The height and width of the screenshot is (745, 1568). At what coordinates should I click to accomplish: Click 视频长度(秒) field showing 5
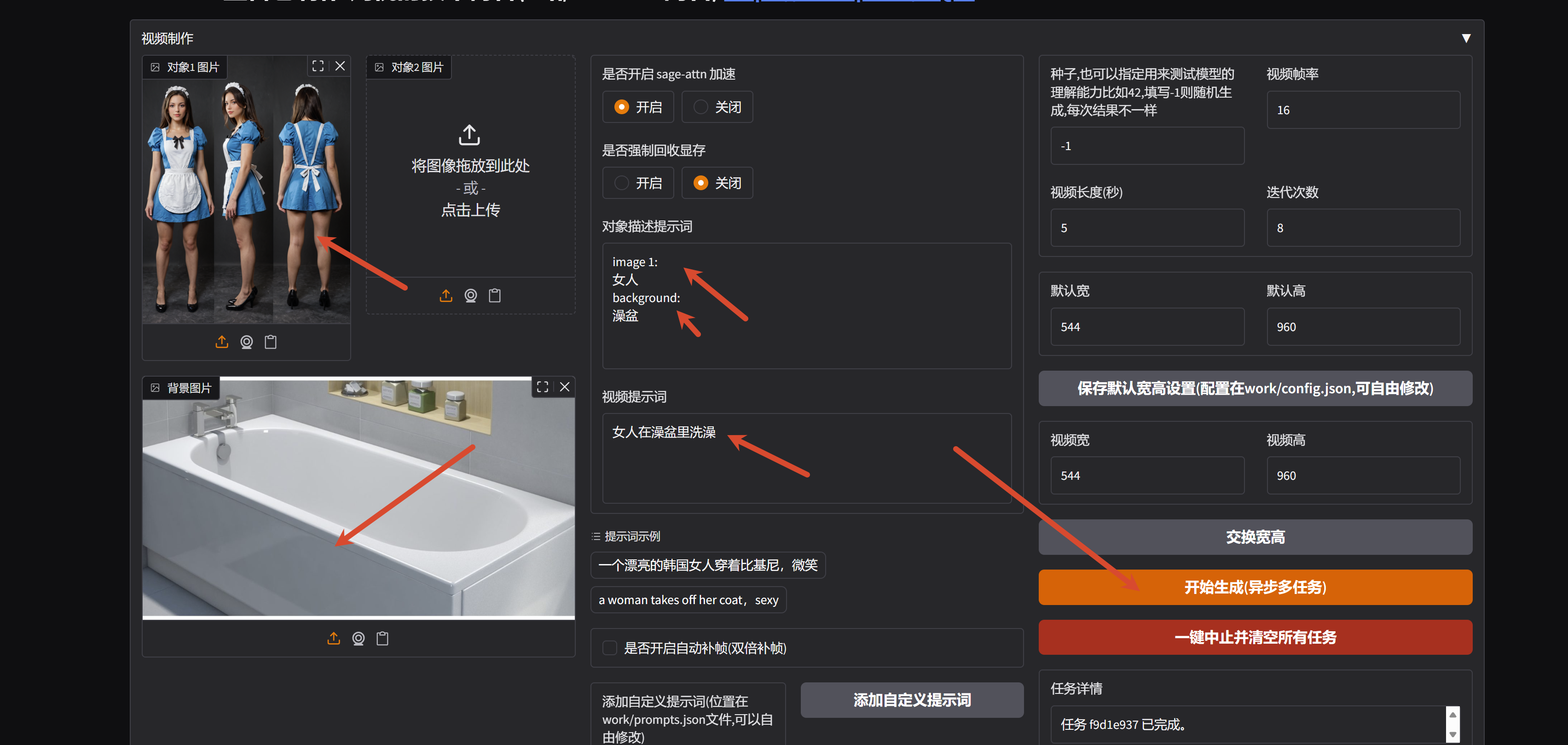(1147, 228)
